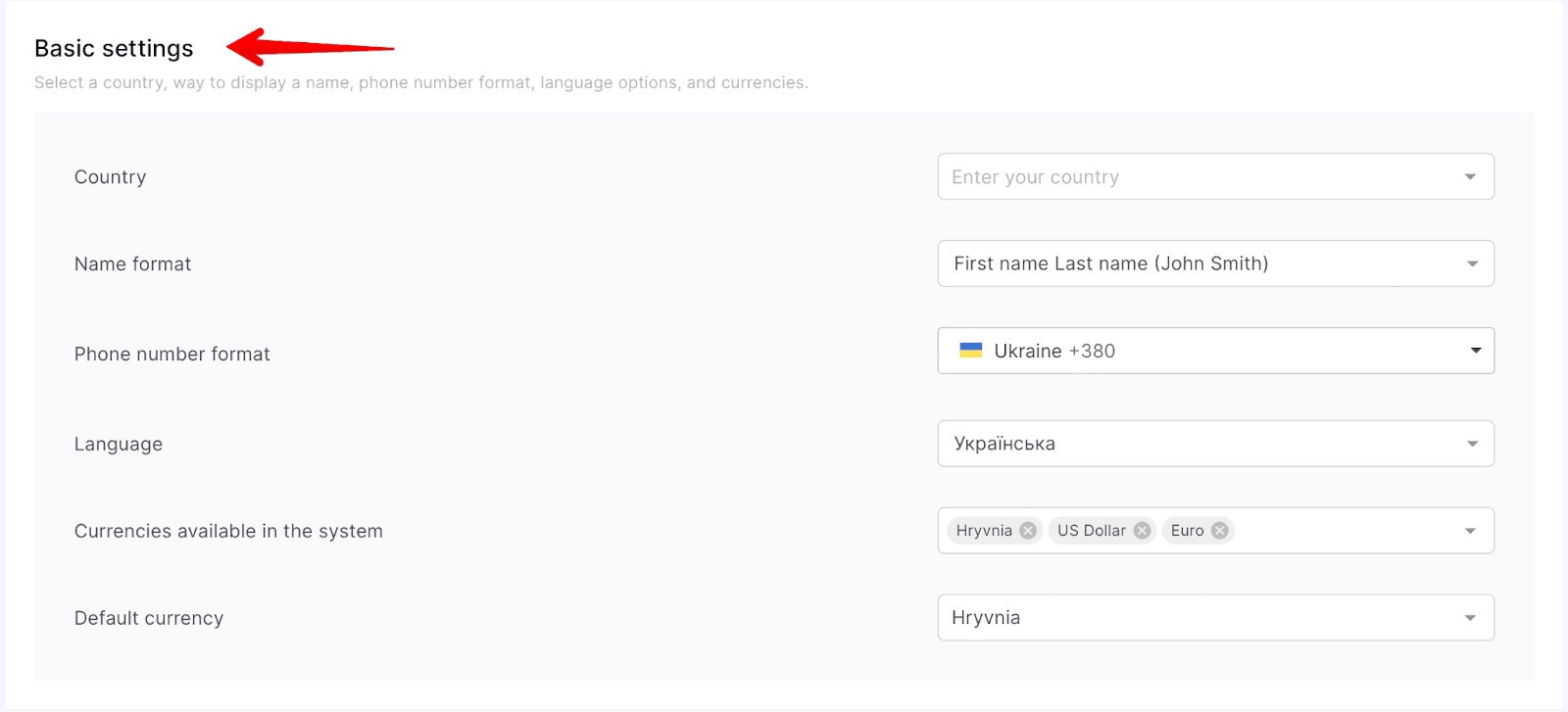Remove the Euro currency tag
The image size is (1568, 712).
[x=1219, y=531]
